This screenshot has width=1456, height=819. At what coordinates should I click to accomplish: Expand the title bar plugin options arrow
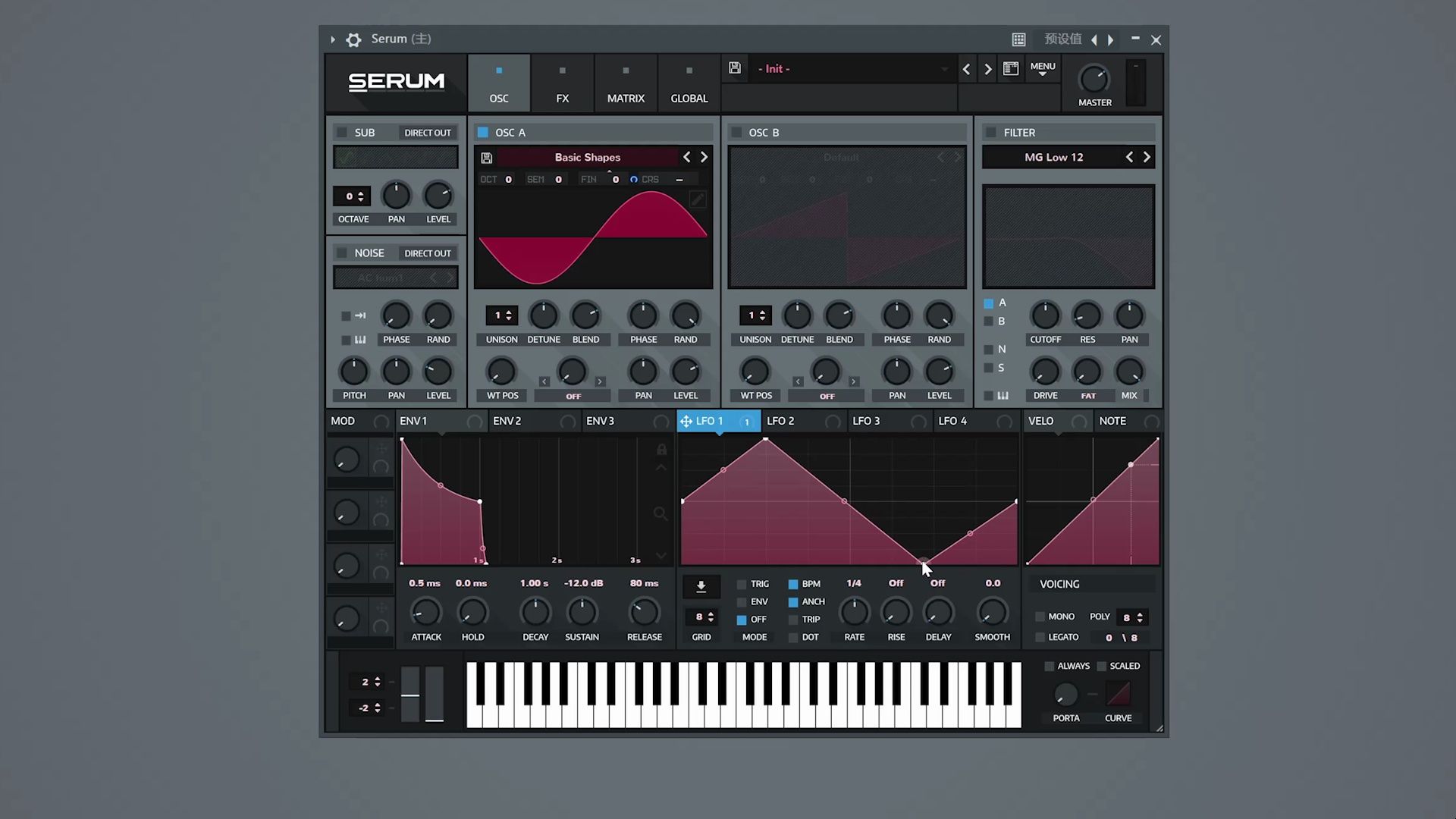click(x=332, y=39)
